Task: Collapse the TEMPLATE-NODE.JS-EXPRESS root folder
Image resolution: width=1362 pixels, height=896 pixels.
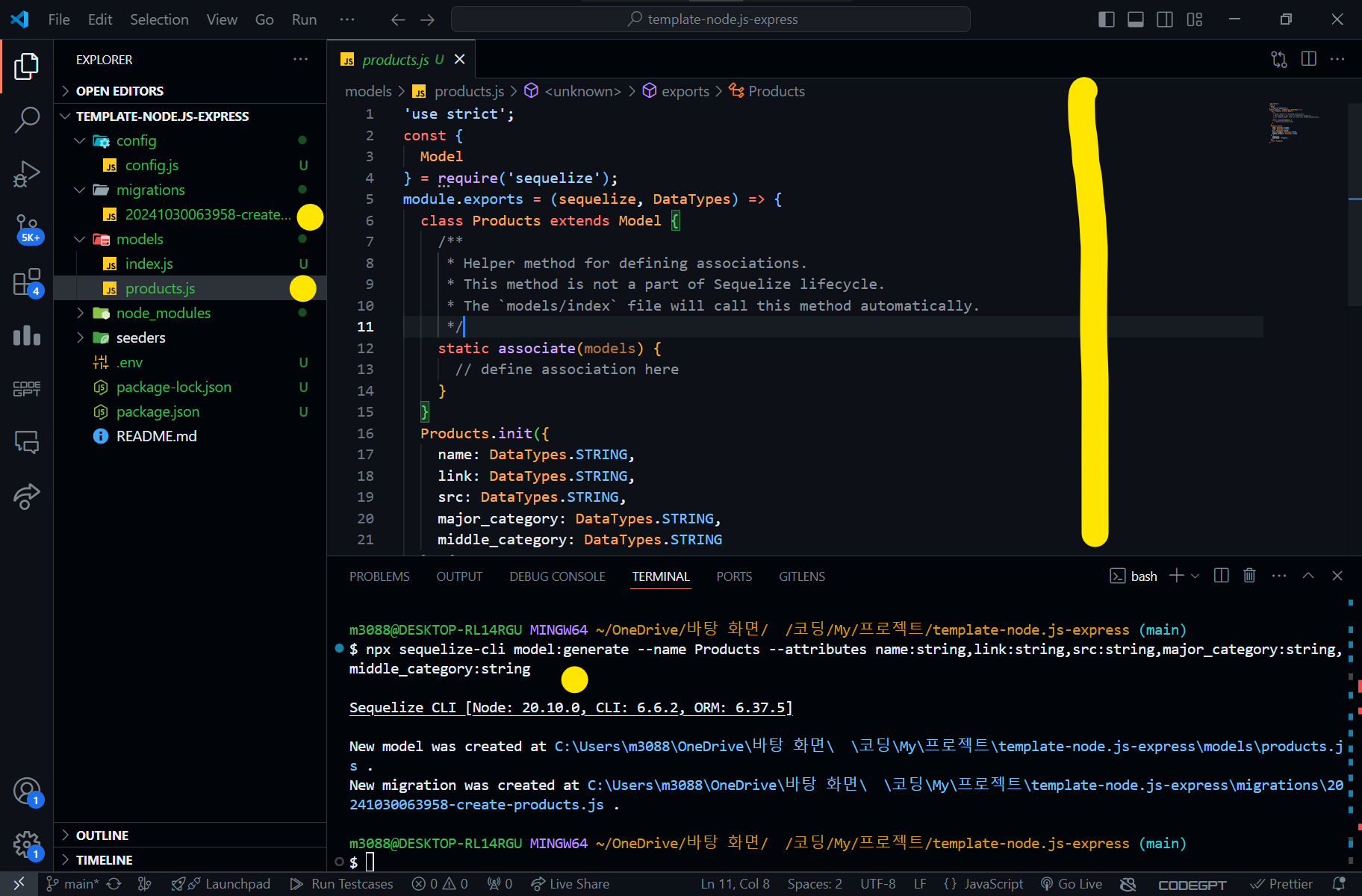Action: pyautogui.click(x=190, y=116)
